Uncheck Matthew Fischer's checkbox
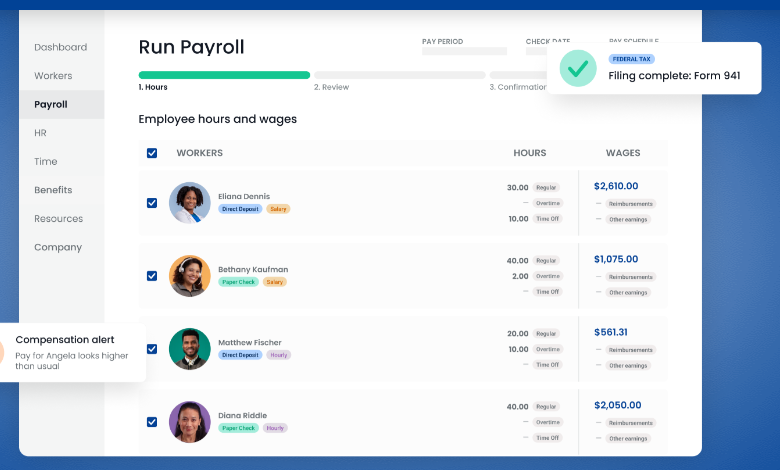Viewport: 780px width, 470px height. [x=152, y=349]
